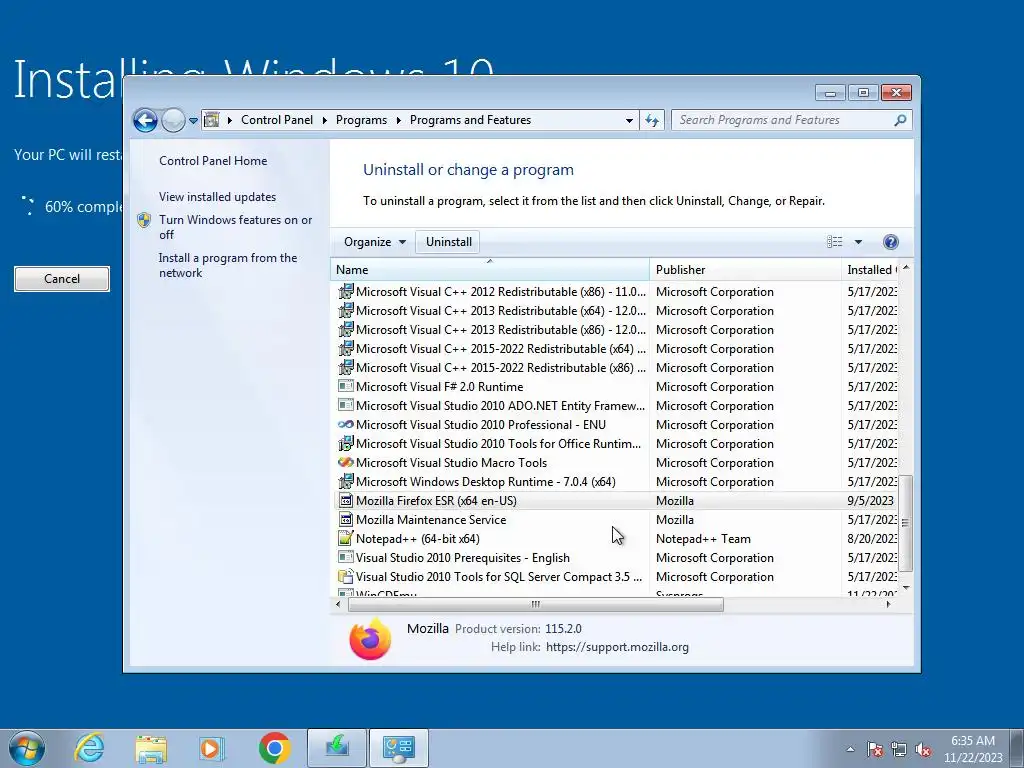Select Visual C++ 2012 Redistributable (x86) icon
The width and height of the screenshot is (1024, 768).
pos(345,291)
